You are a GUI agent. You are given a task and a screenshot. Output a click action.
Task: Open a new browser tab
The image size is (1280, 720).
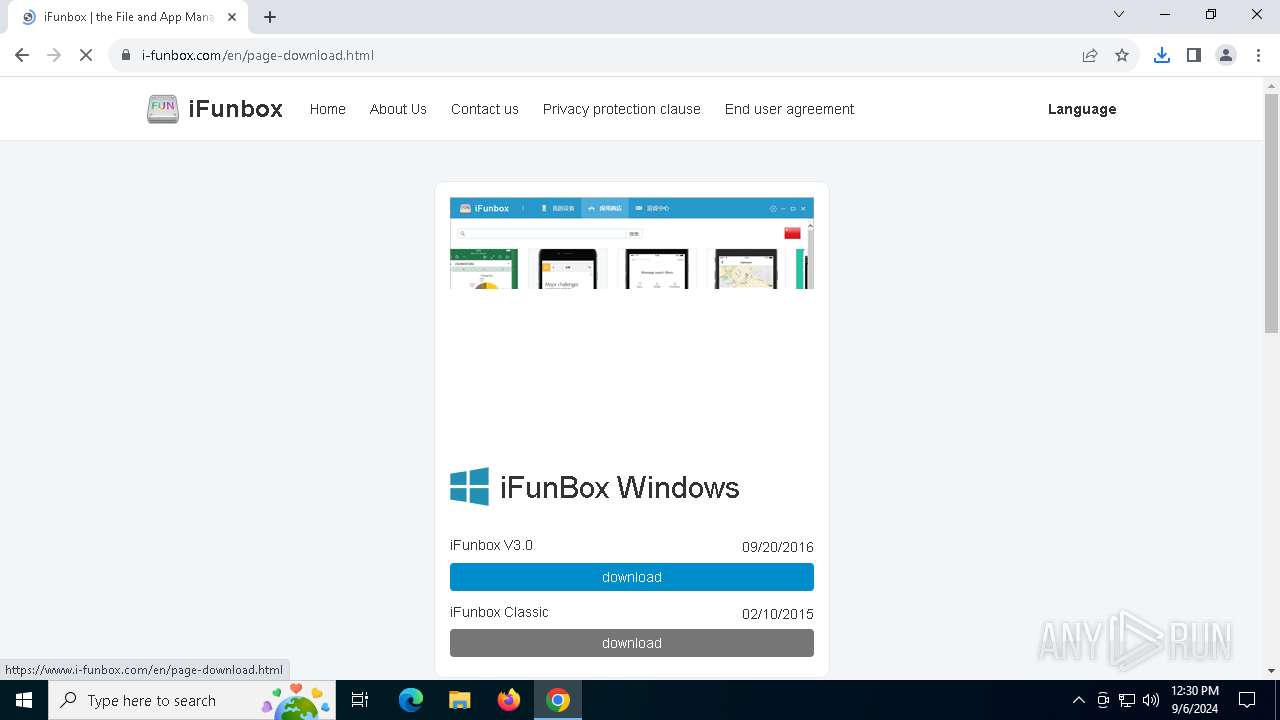point(270,17)
